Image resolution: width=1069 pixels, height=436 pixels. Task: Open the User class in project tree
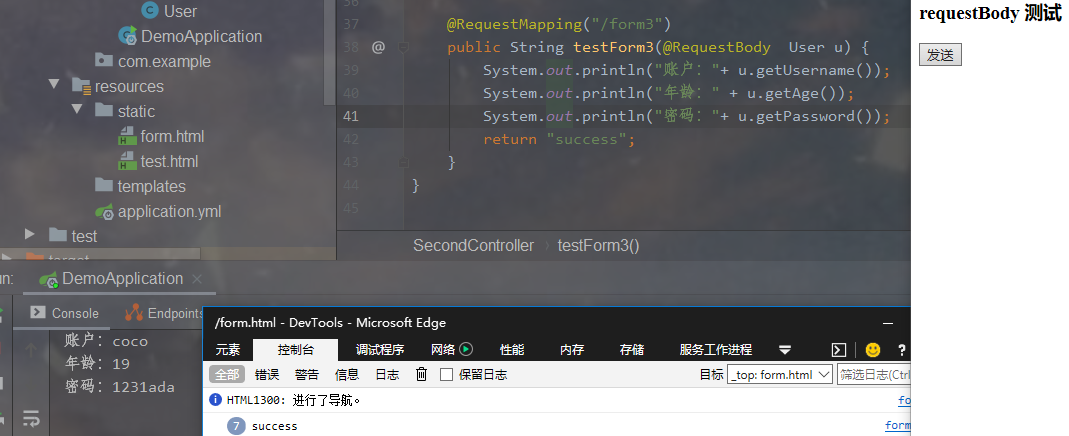180,11
